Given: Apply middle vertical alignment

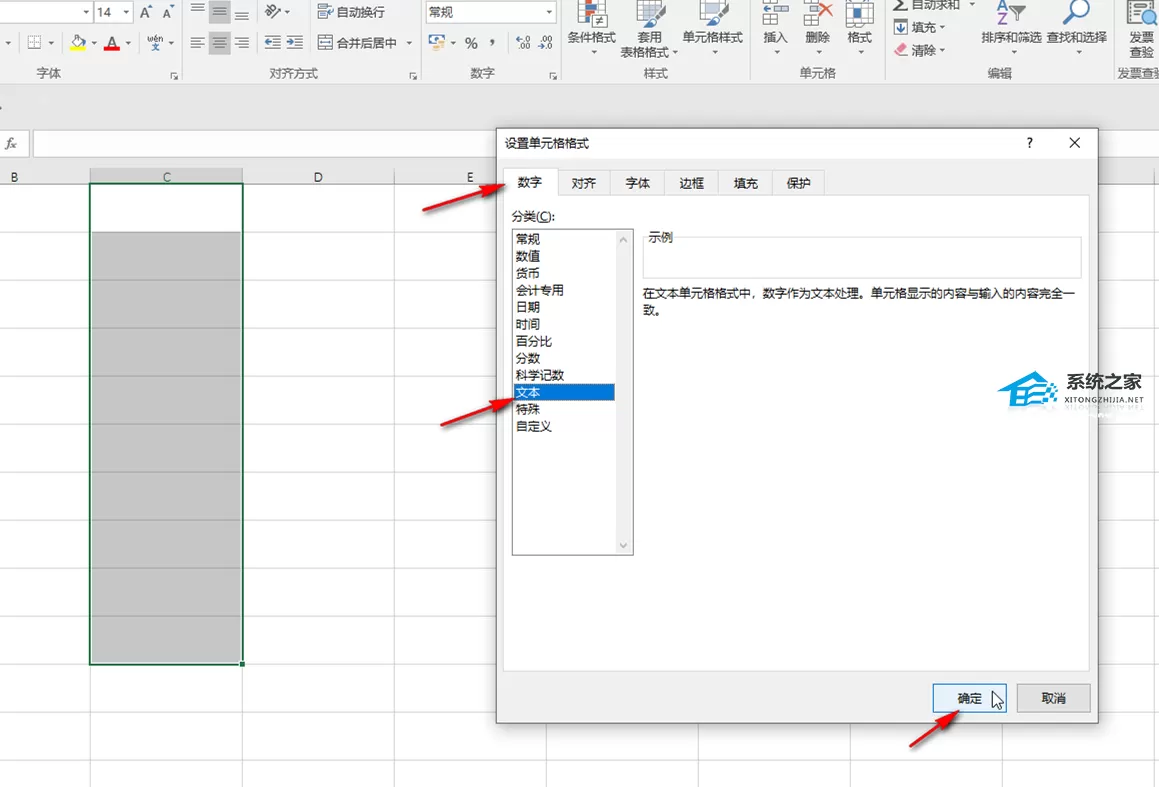Looking at the screenshot, I should (x=220, y=12).
